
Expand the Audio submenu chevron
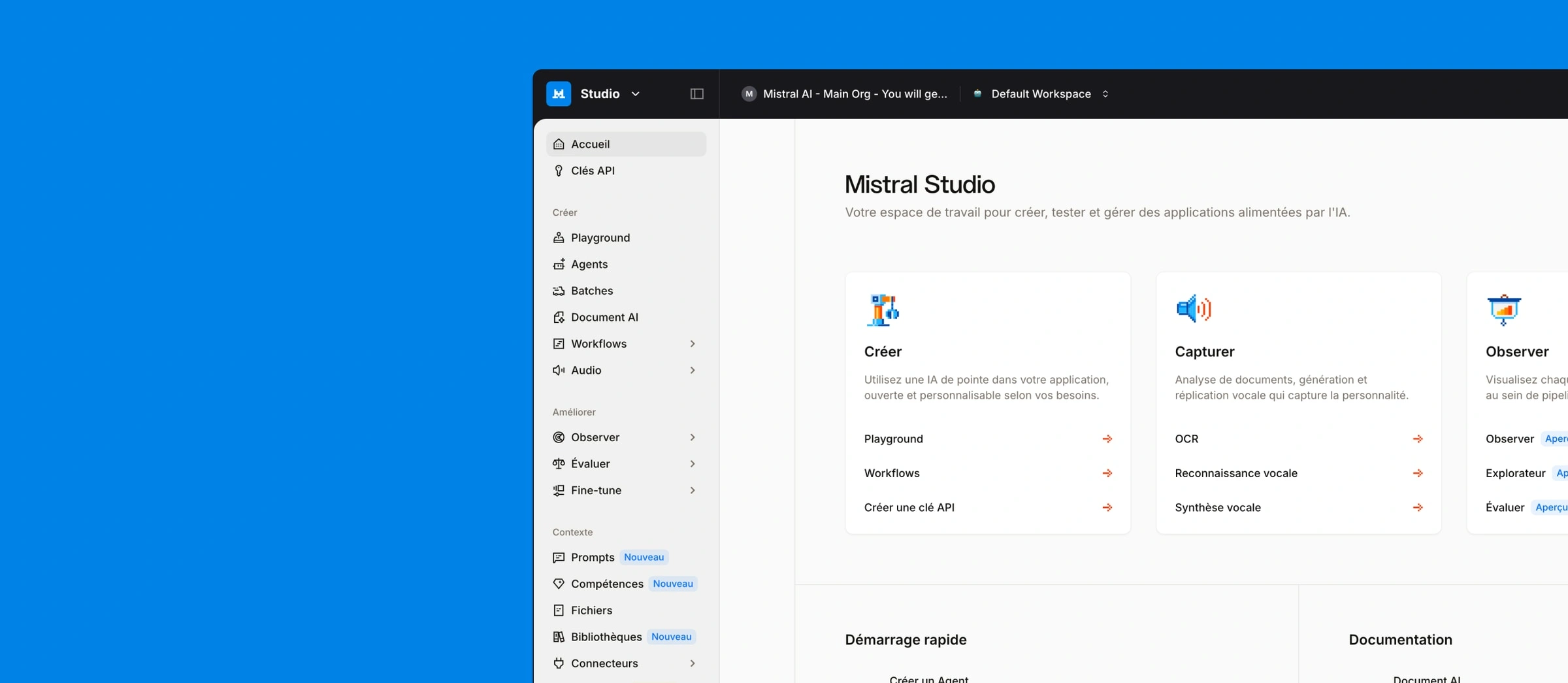(693, 370)
